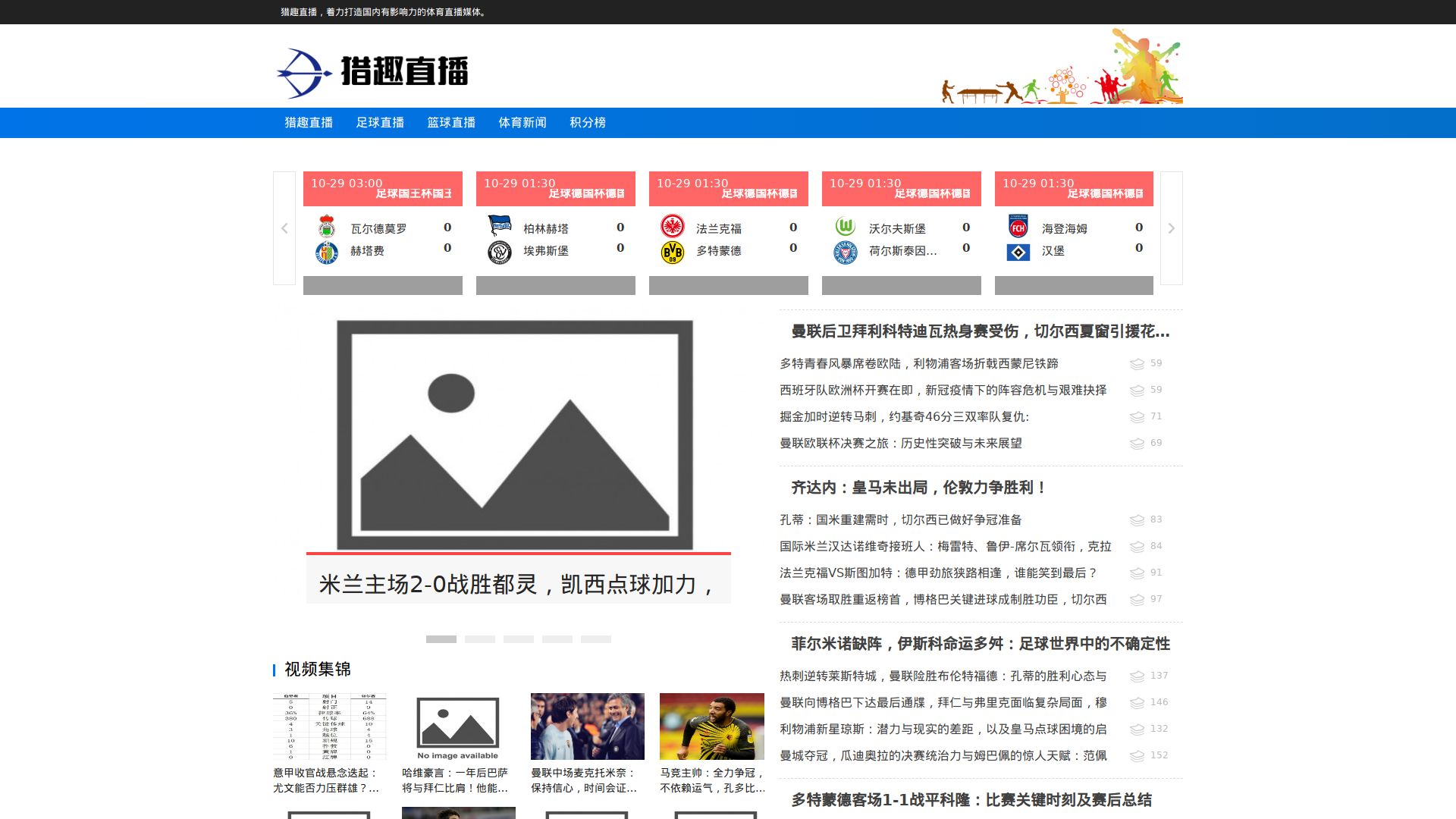Image resolution: width=1456 pixels, height=819 pixels.
Task: Switch to the third slideshow indicator
Action: coord(518,639)
